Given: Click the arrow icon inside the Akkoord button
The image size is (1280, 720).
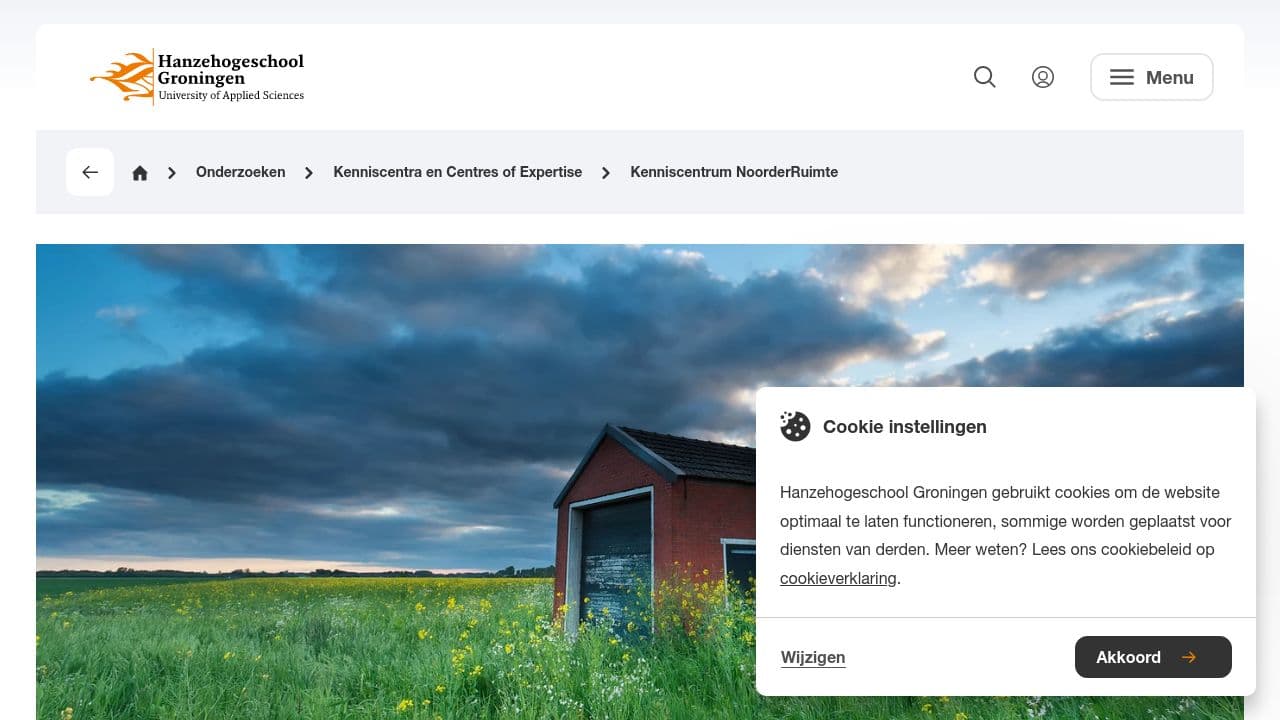Looking at the screenshot, I should pyautogui.click(x=1189, y=657).
